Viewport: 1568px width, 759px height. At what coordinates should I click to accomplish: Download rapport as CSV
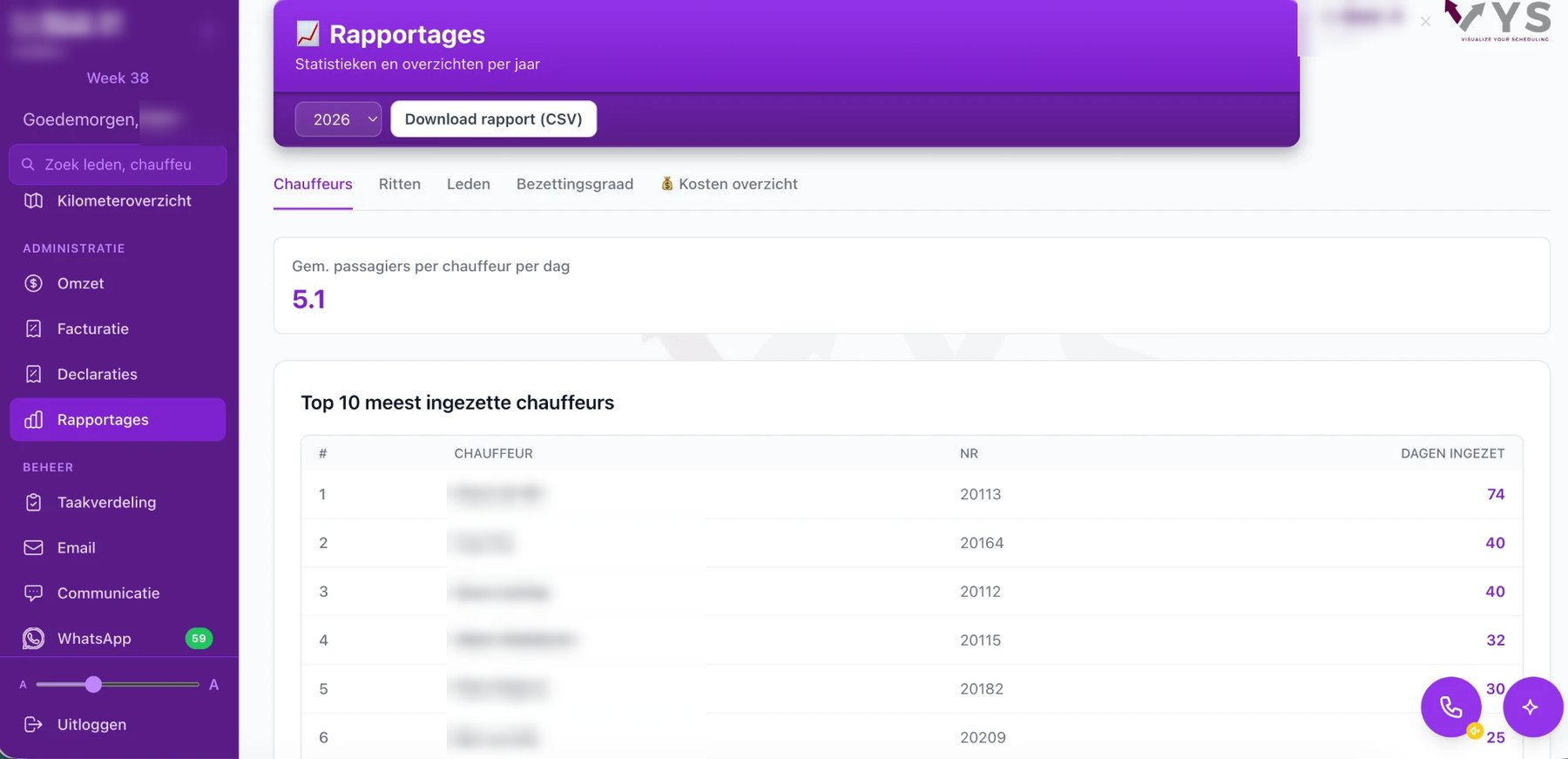coord(493,119)
